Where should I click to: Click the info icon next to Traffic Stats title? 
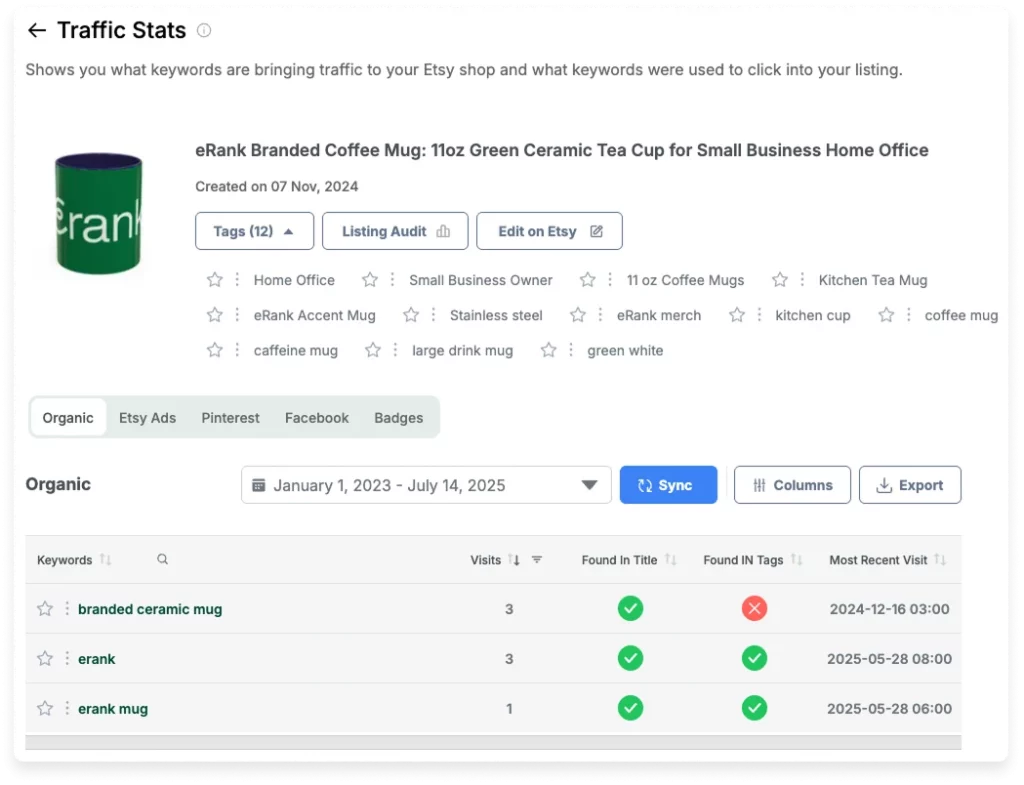click(x=203, y=31)
